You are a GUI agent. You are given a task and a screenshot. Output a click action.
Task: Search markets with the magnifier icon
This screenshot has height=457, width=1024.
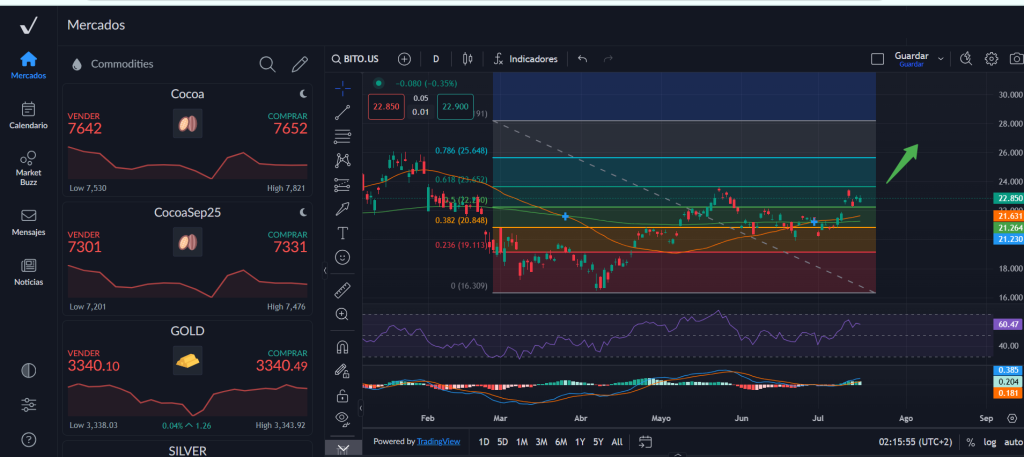(x=267, y=64)
